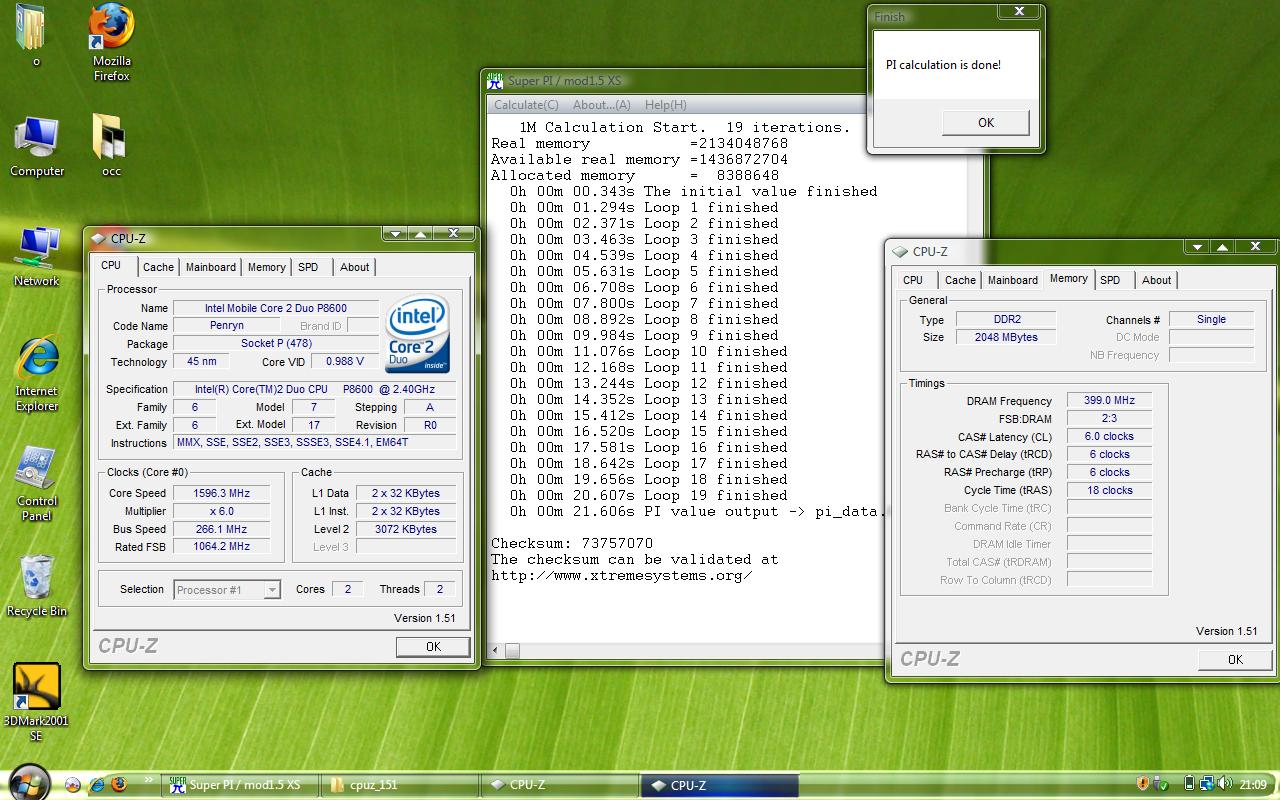Select SPD tab in right CPU-Z window
Image resolution: width=1280 pixels, height=800 pixels.
point(1110,280)
